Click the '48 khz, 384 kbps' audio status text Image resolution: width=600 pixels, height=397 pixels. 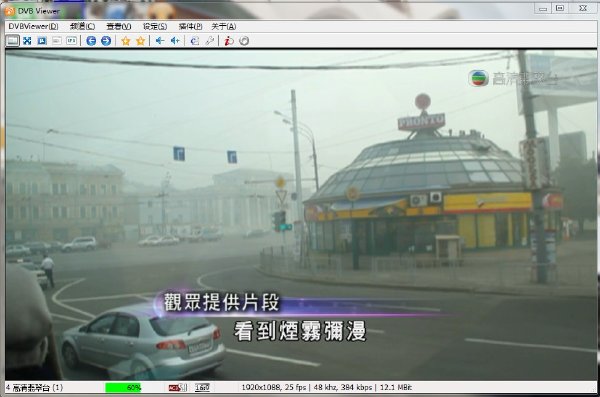click(342, 387)
